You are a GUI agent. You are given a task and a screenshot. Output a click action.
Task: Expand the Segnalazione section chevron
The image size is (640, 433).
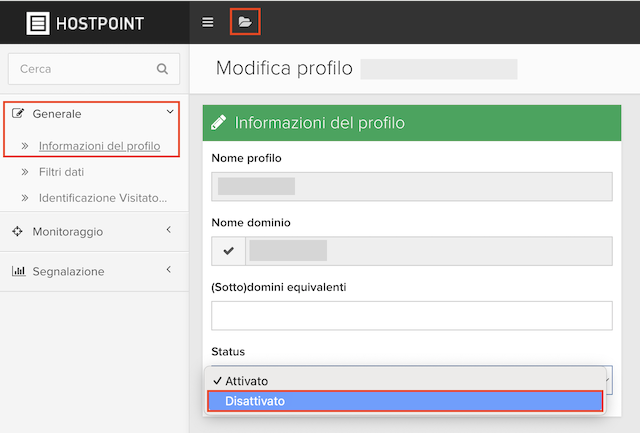(169, 269)
